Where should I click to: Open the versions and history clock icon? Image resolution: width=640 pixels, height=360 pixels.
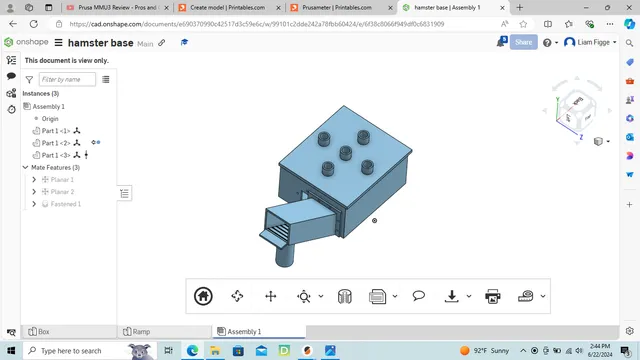[11, 109]
